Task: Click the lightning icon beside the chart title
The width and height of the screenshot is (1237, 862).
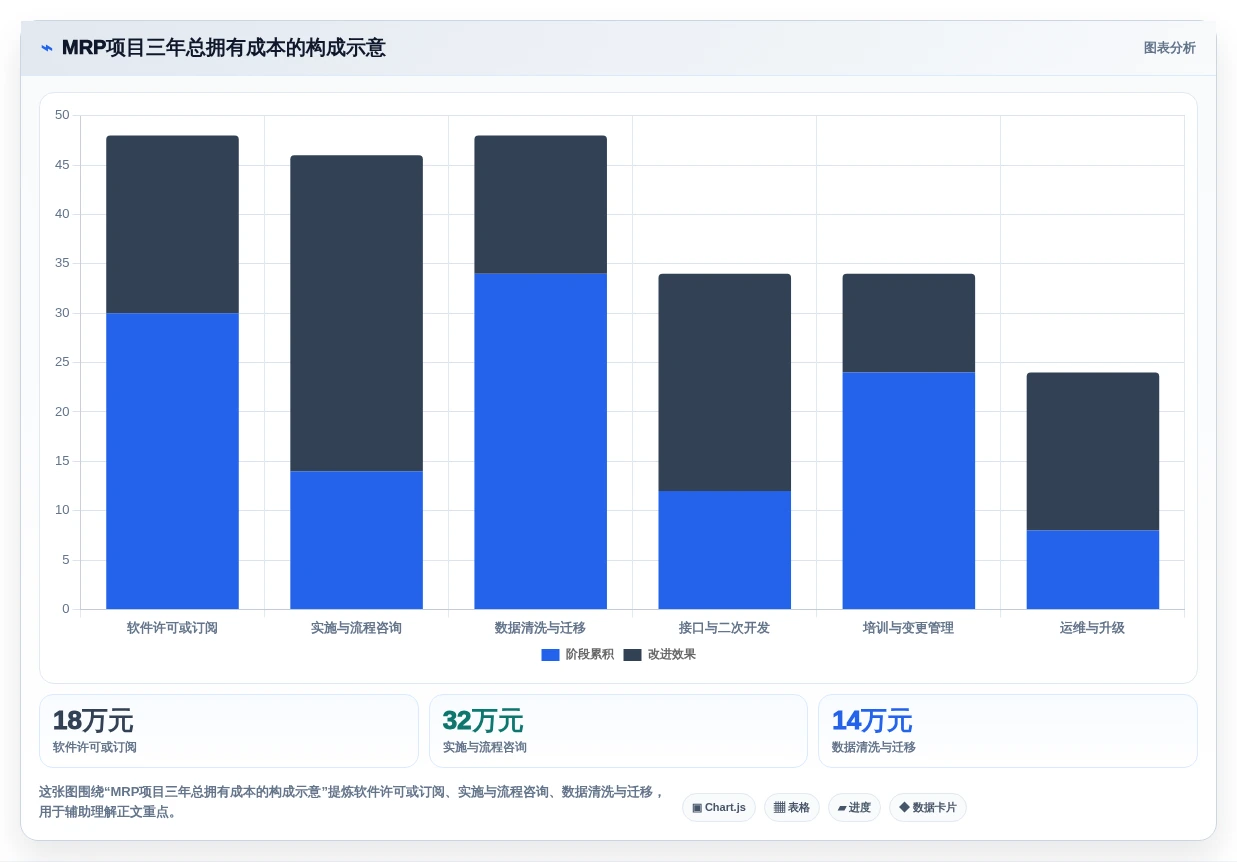Action: pos(47,48)
